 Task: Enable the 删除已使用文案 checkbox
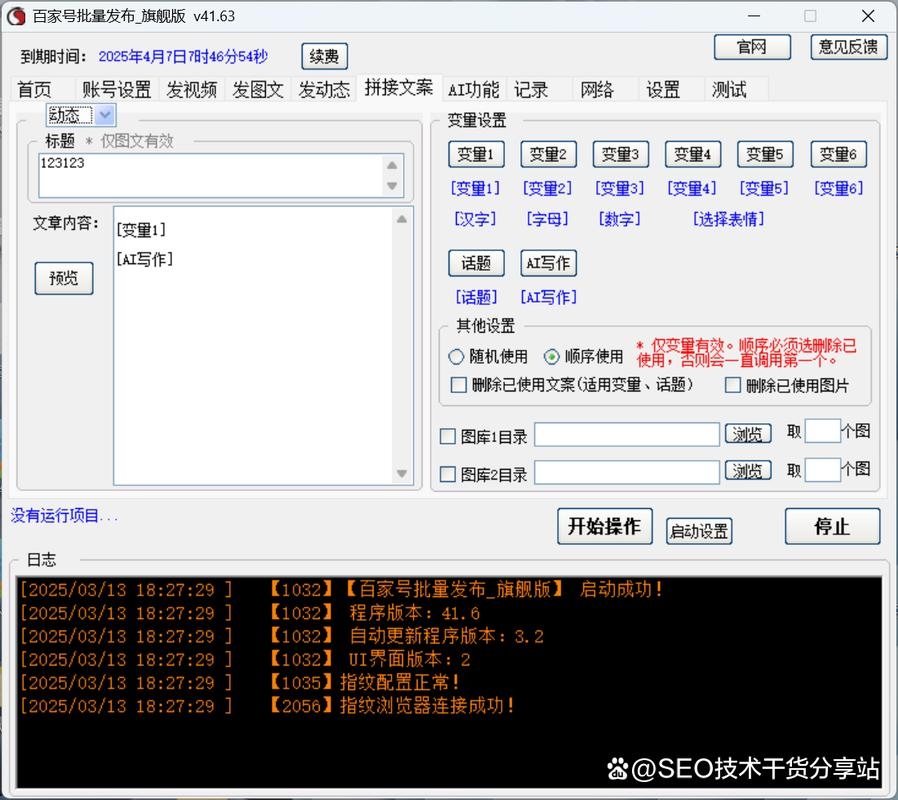click(x=459, y=385)
